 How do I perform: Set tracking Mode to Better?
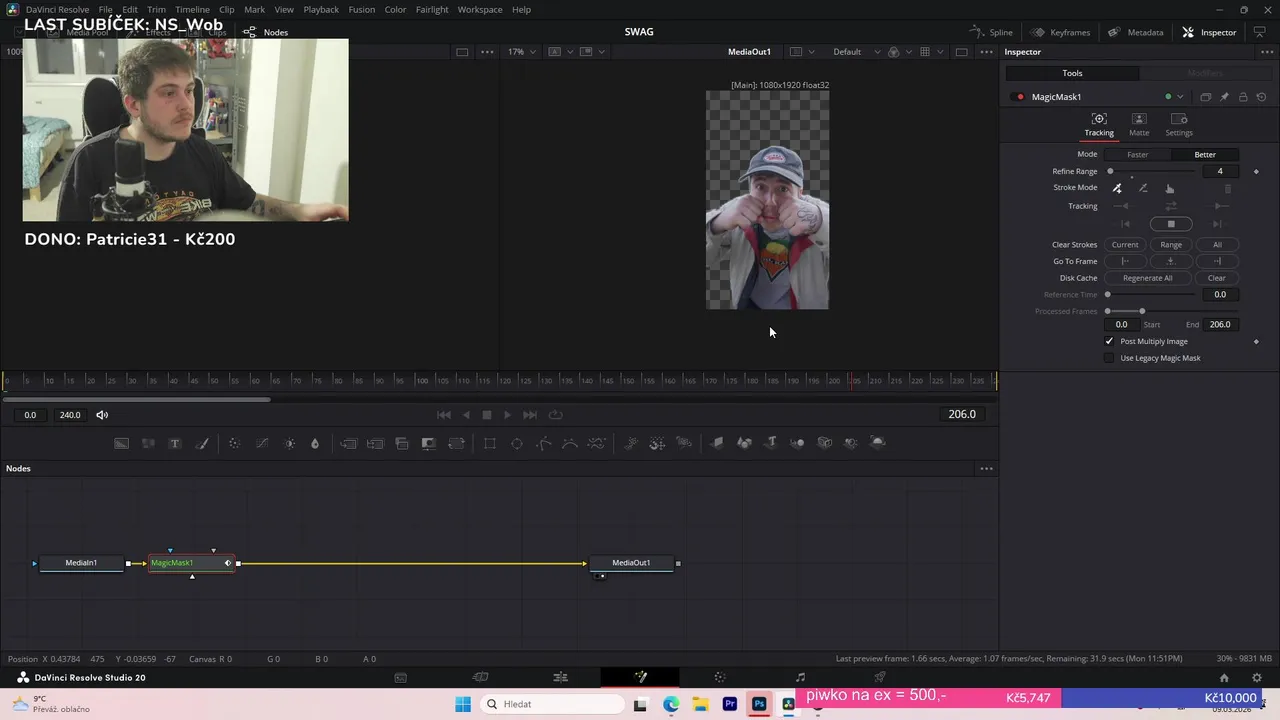tap(1205, 154)
